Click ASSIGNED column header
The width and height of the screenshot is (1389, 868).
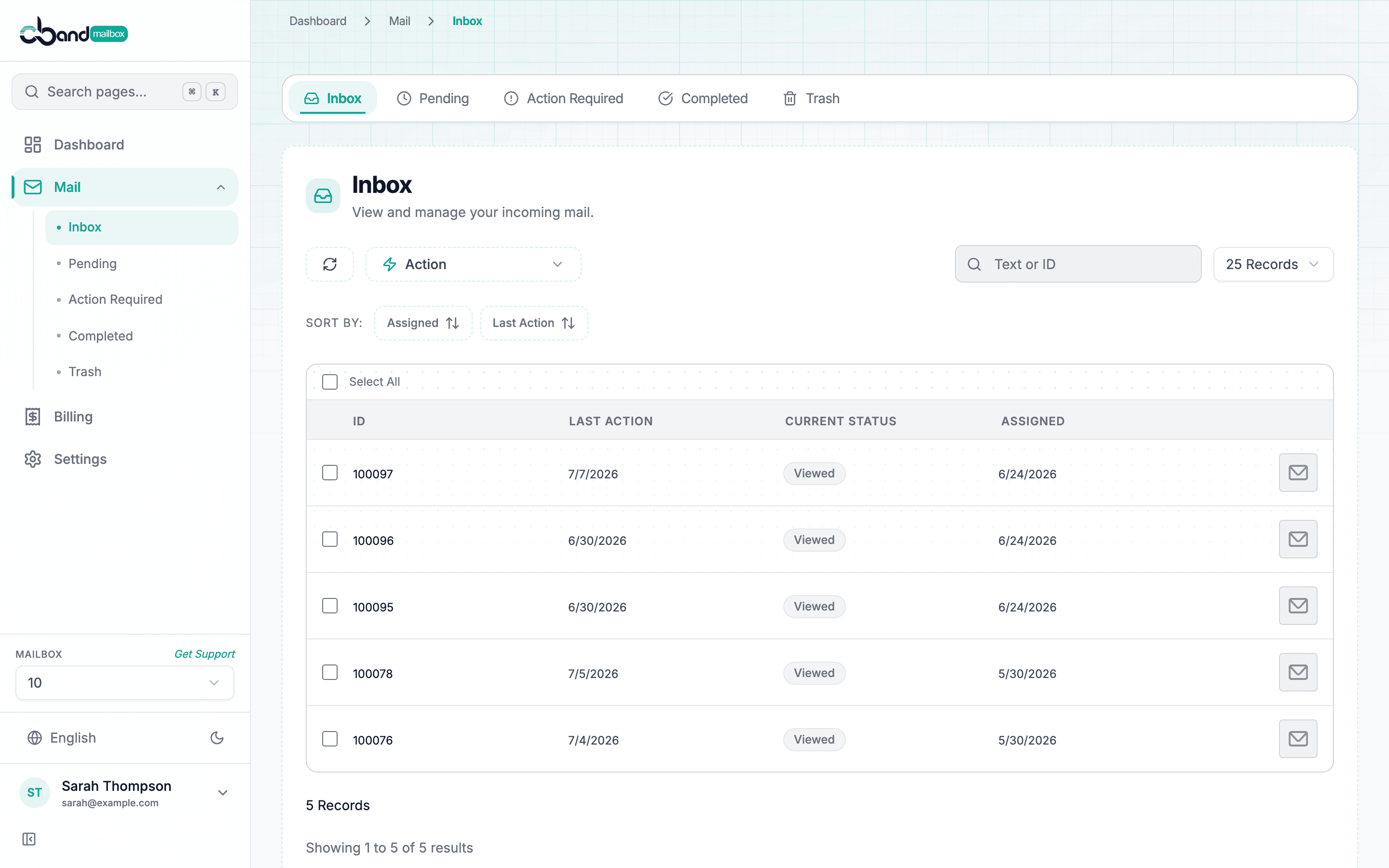[1033, 421]
